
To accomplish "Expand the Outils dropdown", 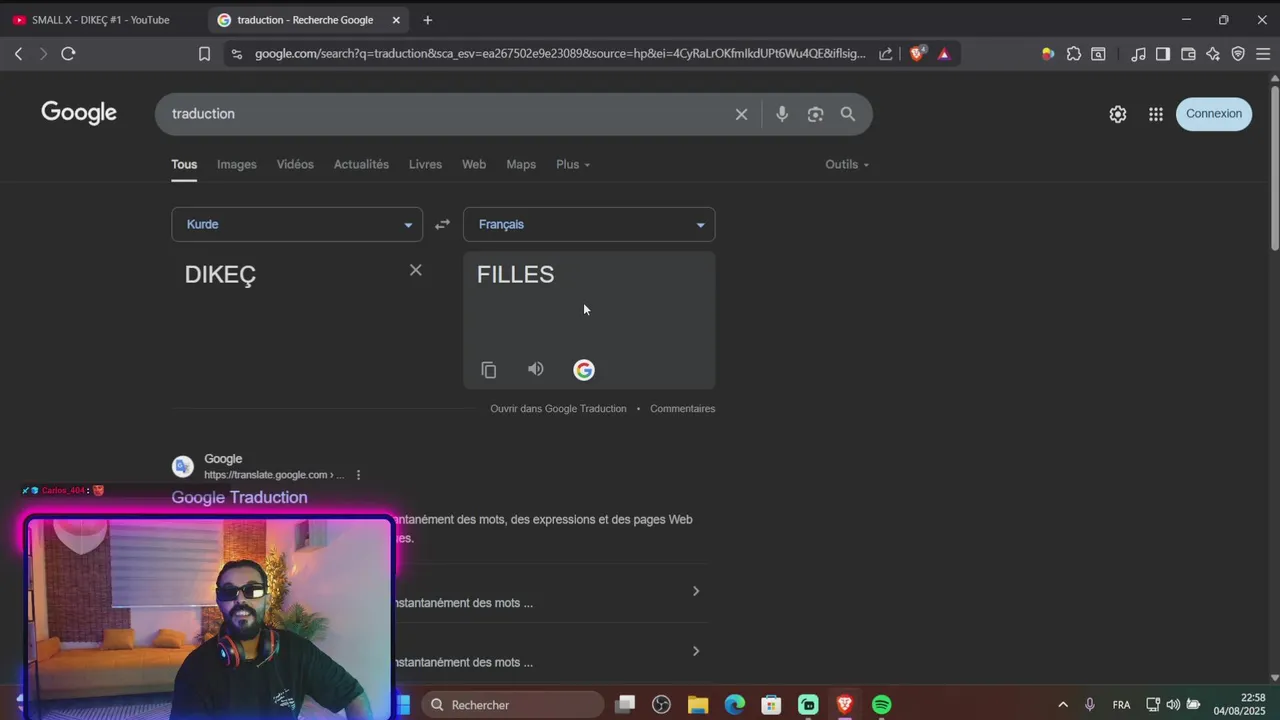I will click(x=847, y=164).
